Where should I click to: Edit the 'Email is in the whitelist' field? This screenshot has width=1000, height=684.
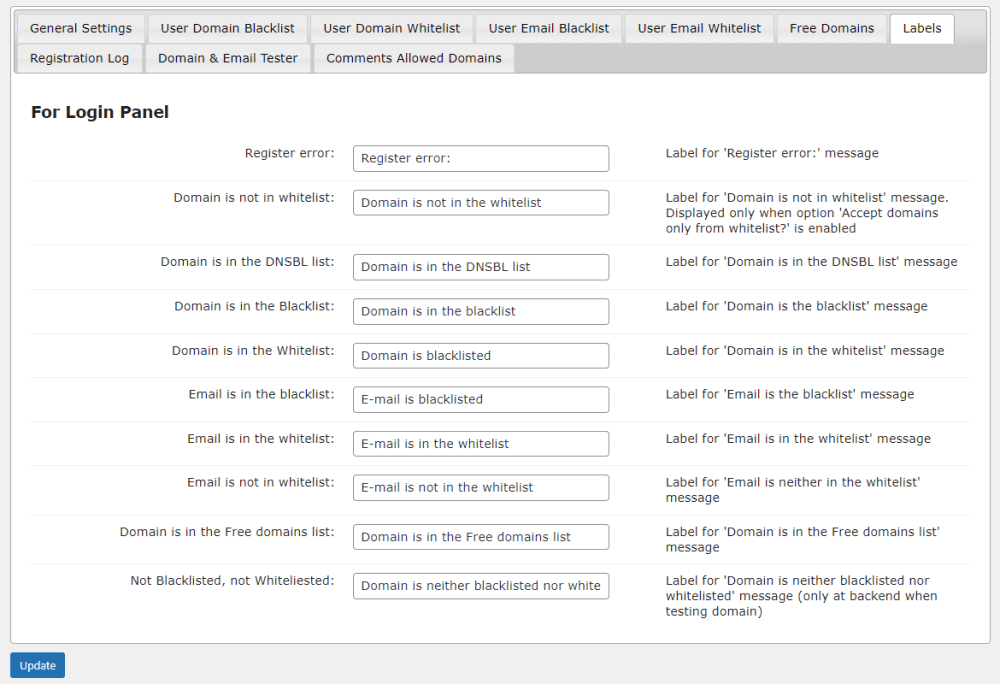481,443
